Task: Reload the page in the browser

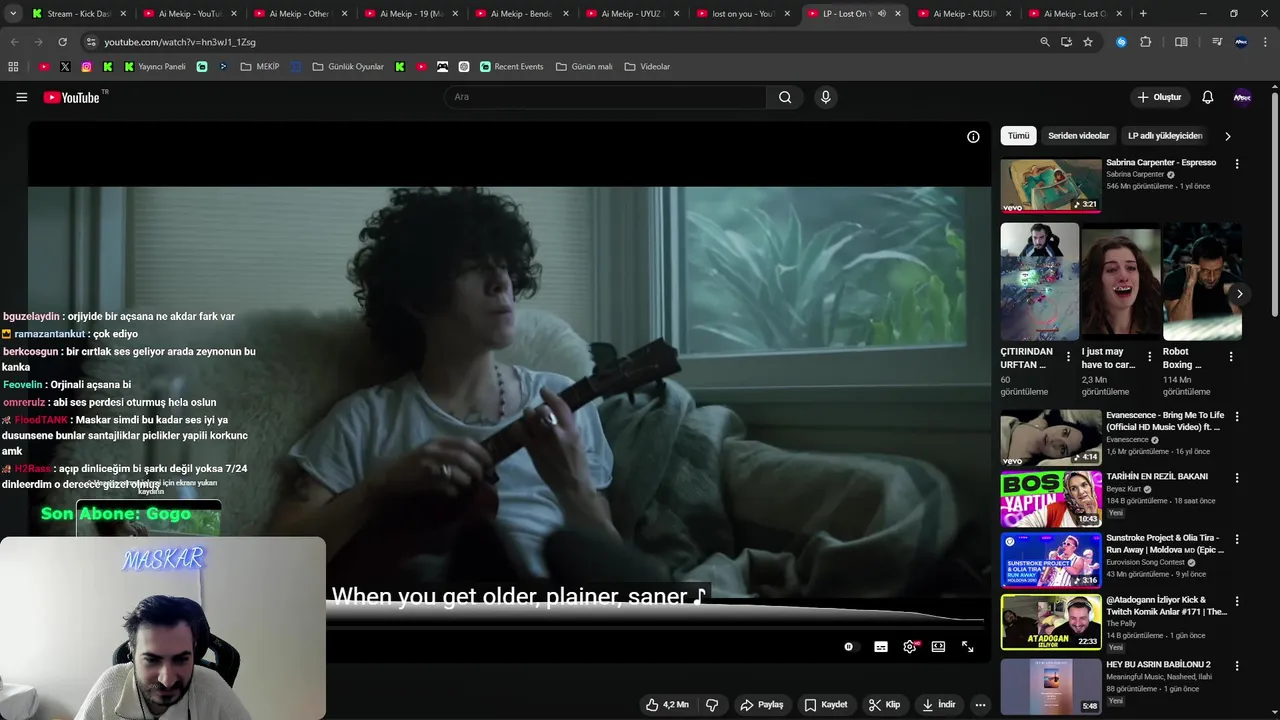Action: point(62,42)
